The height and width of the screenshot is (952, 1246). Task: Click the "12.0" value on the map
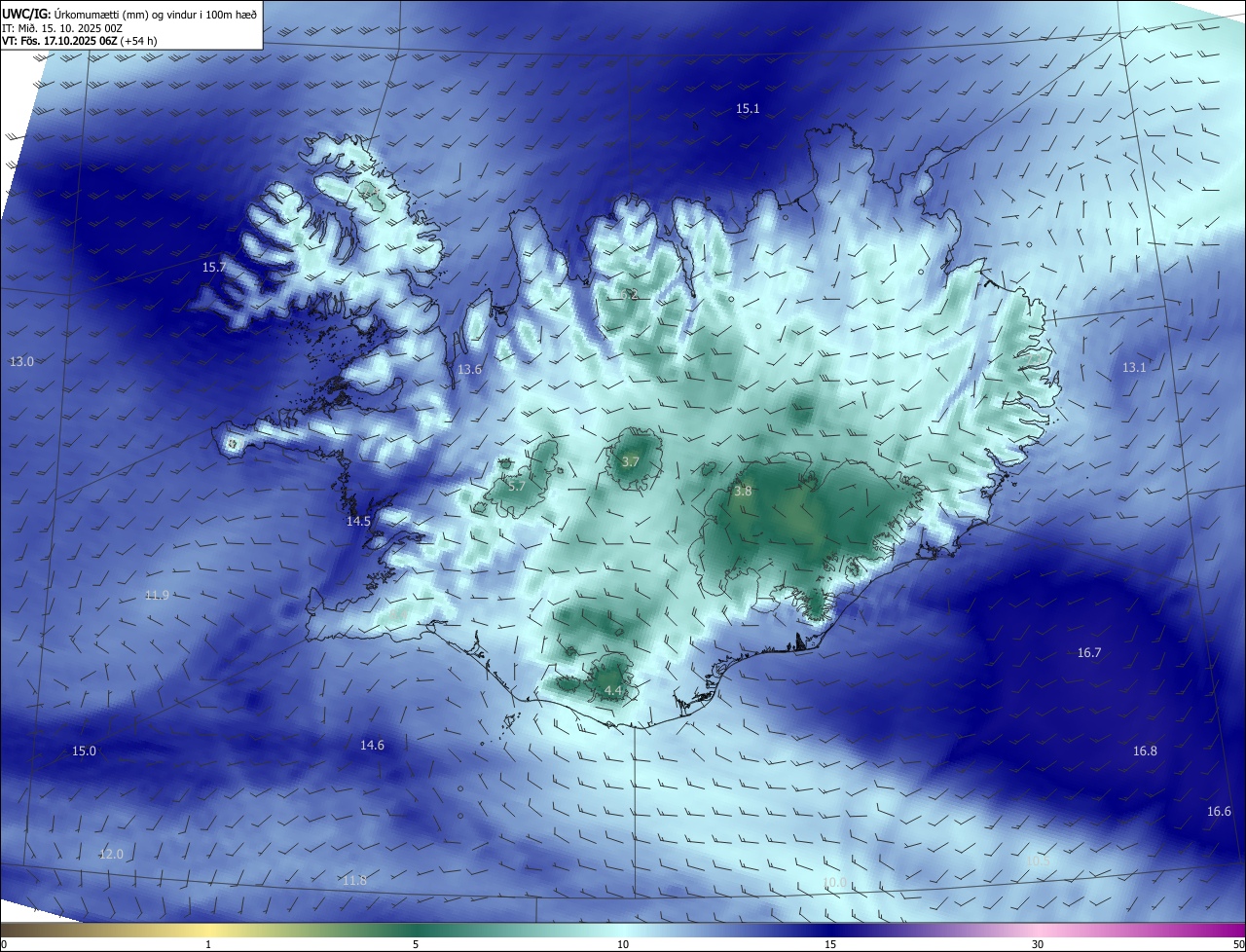(x=111, y=854)
